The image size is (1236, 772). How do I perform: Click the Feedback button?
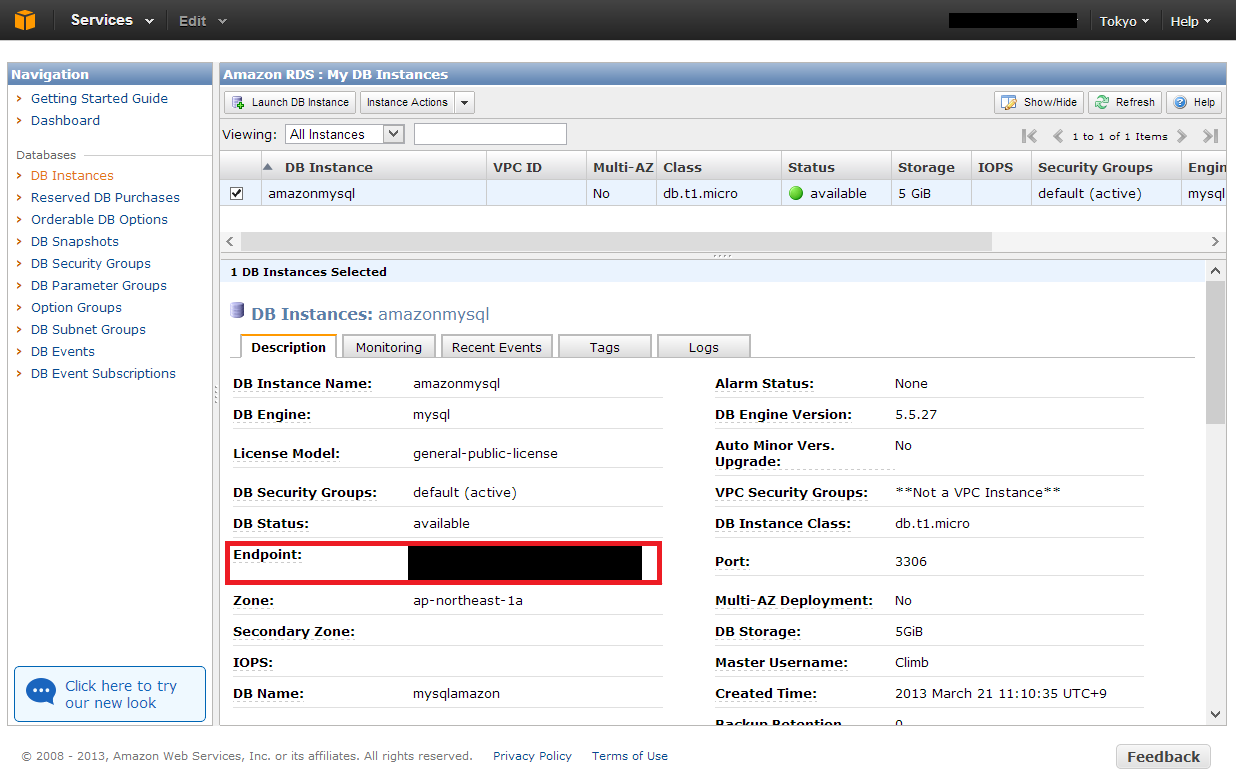pyautogui.click(x=1163, y=757)
